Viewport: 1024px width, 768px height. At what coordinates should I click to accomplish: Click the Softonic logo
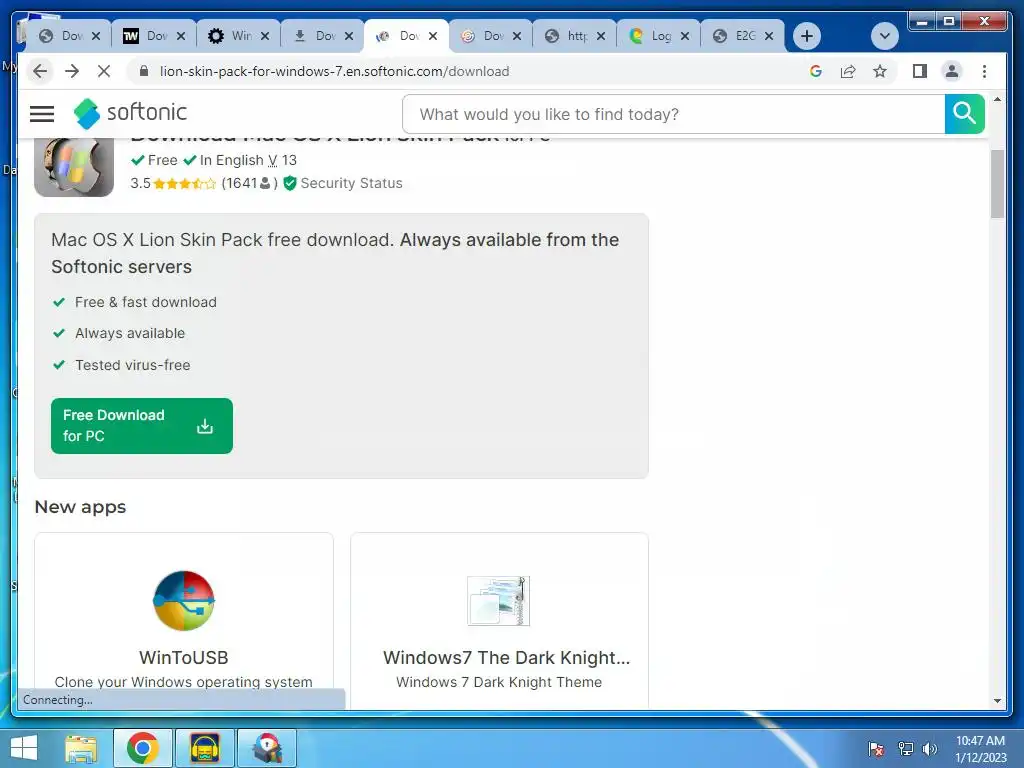[x=130, y=113]
